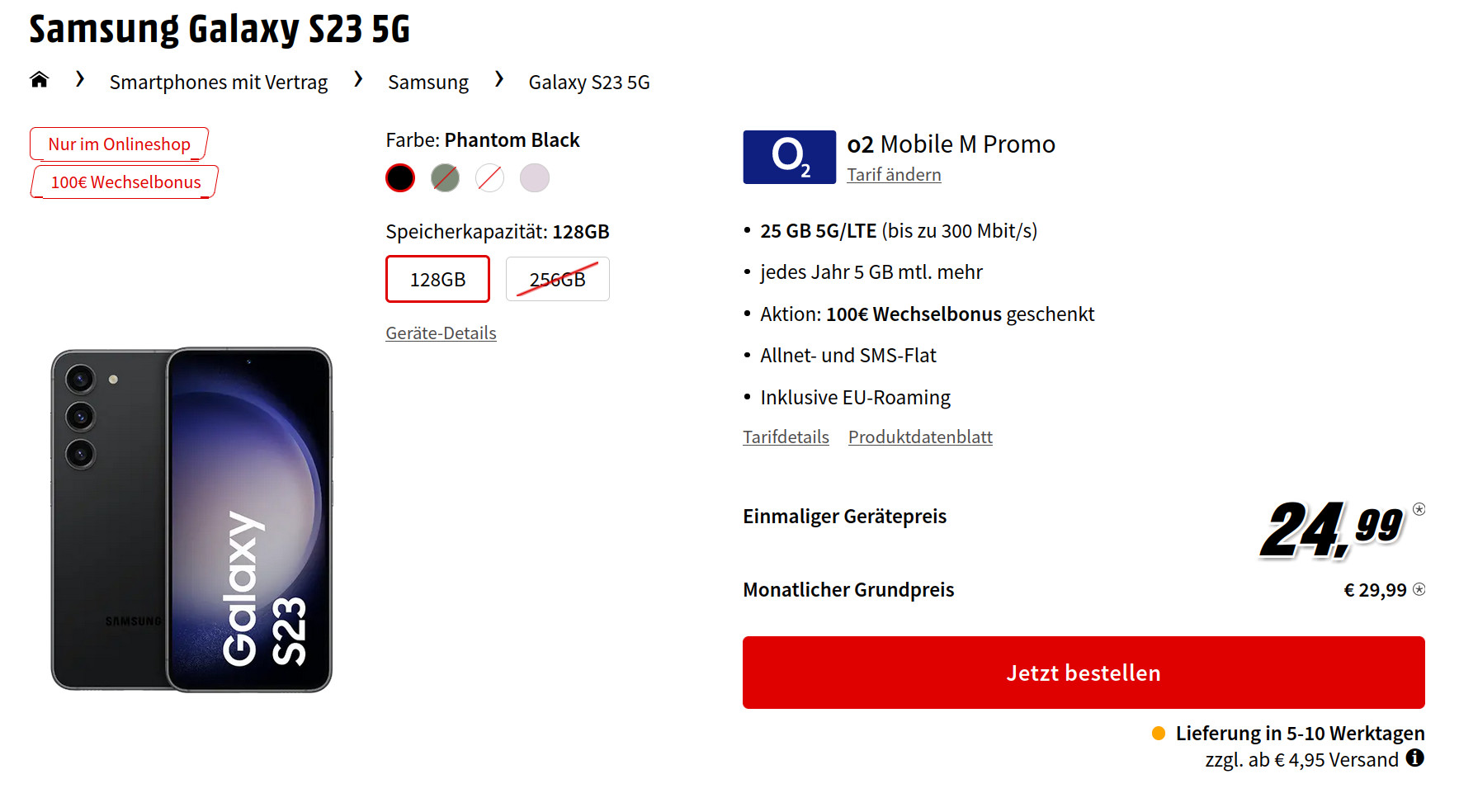Click footnote star beside monthly price 29,99

(1419, 589)
